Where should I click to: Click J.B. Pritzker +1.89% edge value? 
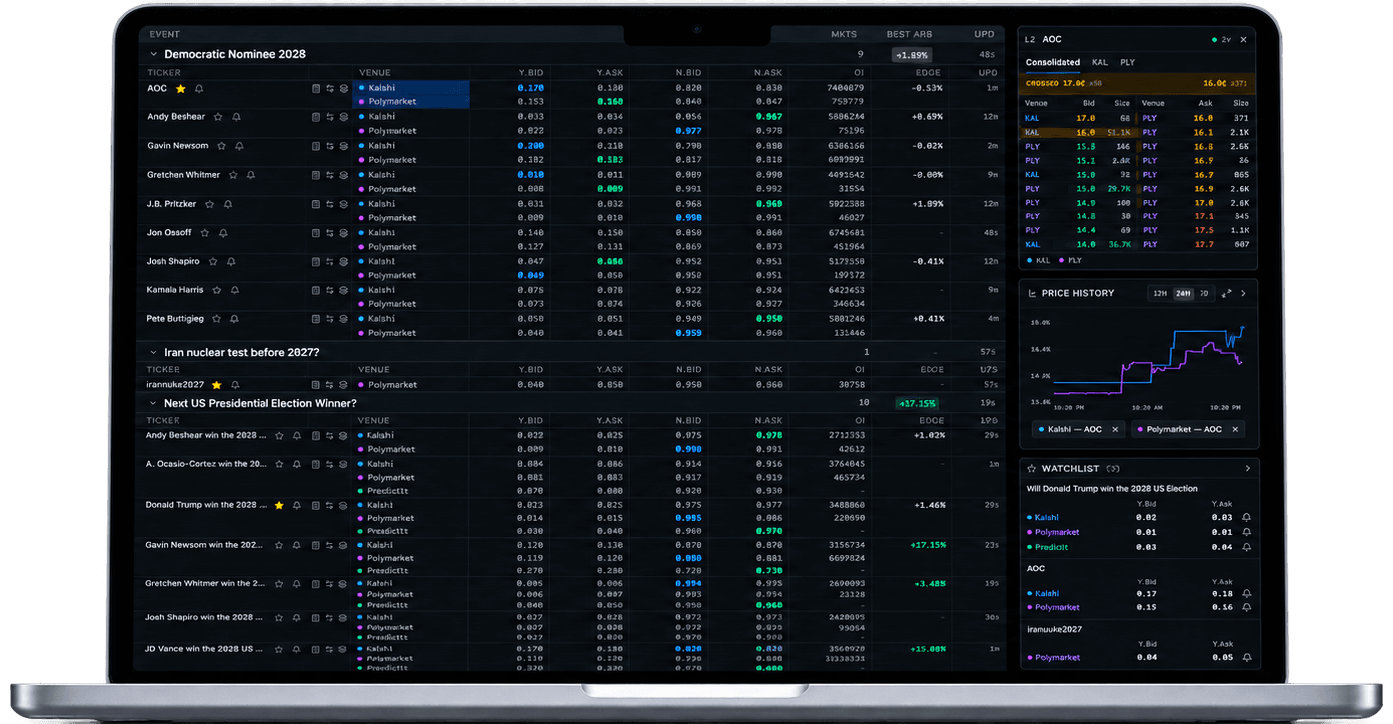[x=927, y=204]
